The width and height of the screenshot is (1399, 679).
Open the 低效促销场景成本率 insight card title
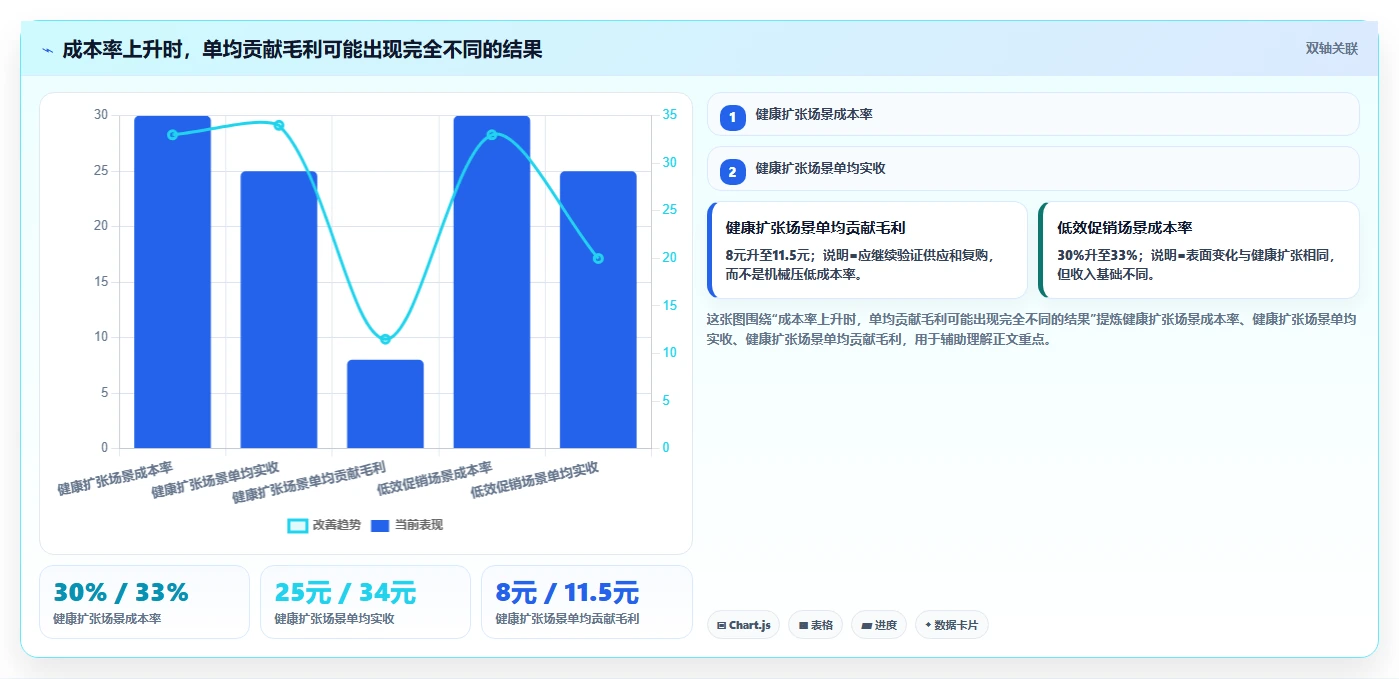click(x=1124, y=228)
